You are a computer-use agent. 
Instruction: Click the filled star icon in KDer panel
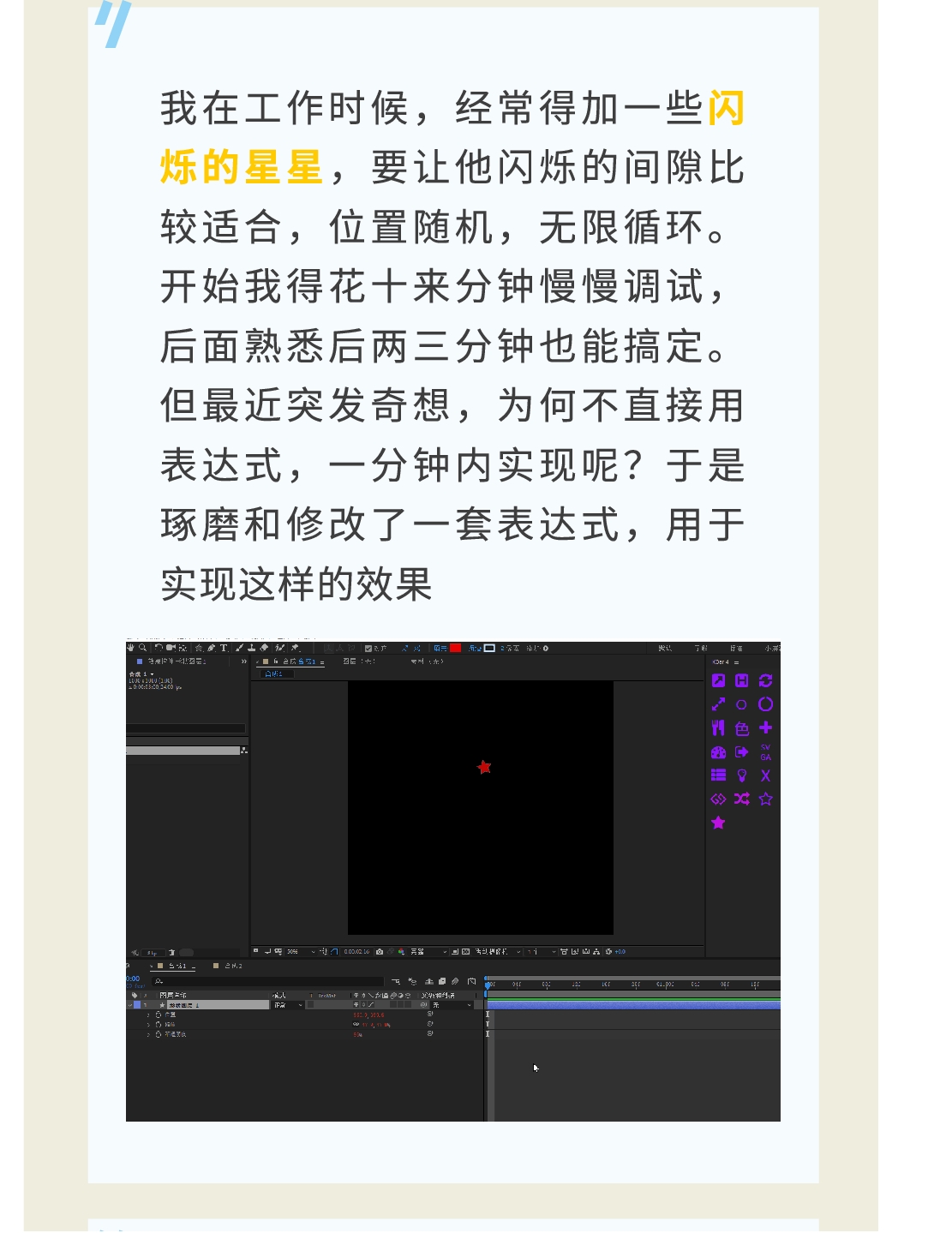(718, 823)
